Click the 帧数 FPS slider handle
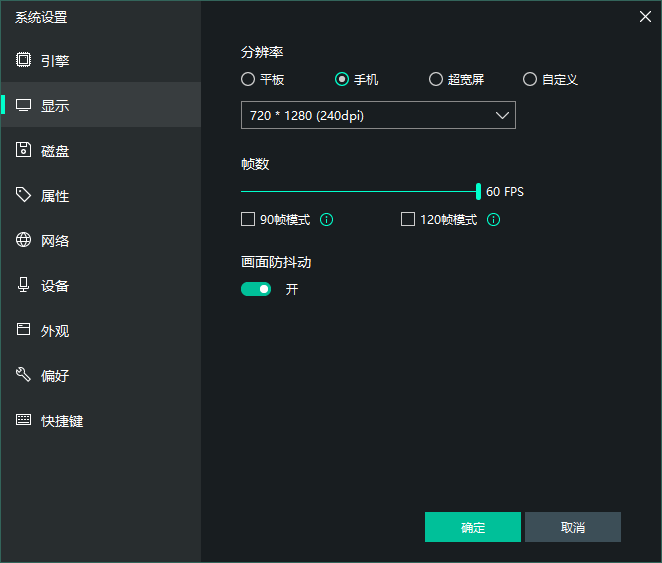This screenshot has width=662, height=563. coord(478,191)
